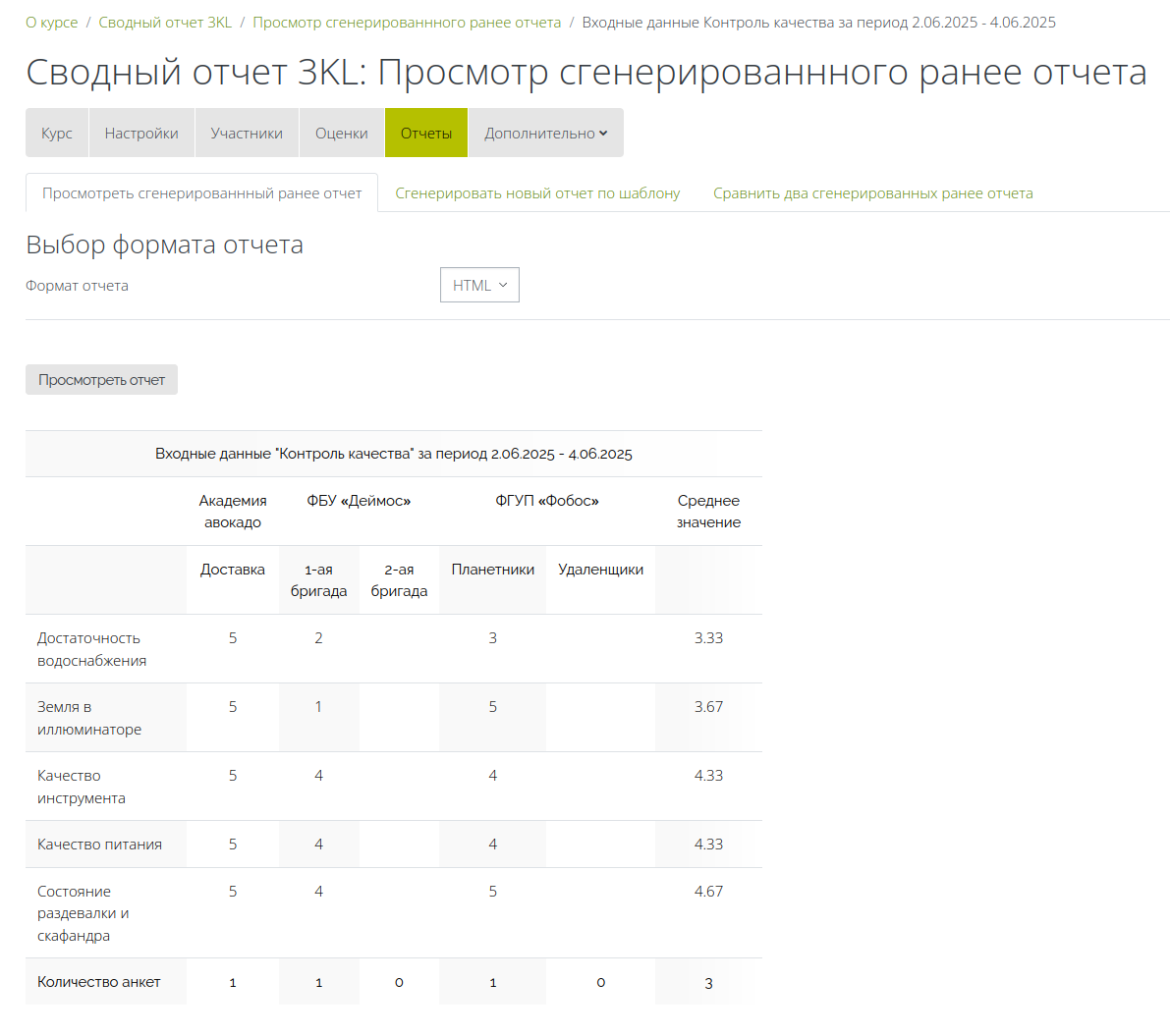Click Просмотр сгенерированного ранее отчета breadcrumb
Screen dimensions: 1170x1036
(x=407, y=22)
